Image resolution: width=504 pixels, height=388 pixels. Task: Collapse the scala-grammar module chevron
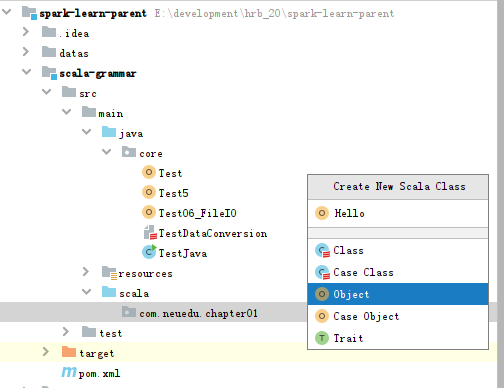[26, 72]
